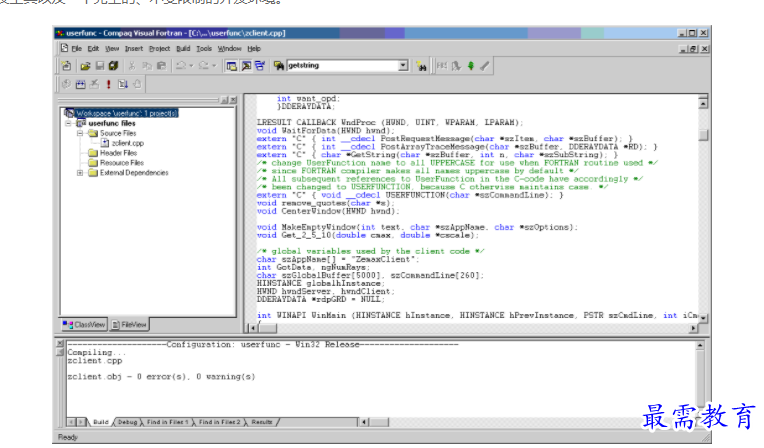Click the Build project icon
Viewport: 764px width, 448px height.
[80, 84]
